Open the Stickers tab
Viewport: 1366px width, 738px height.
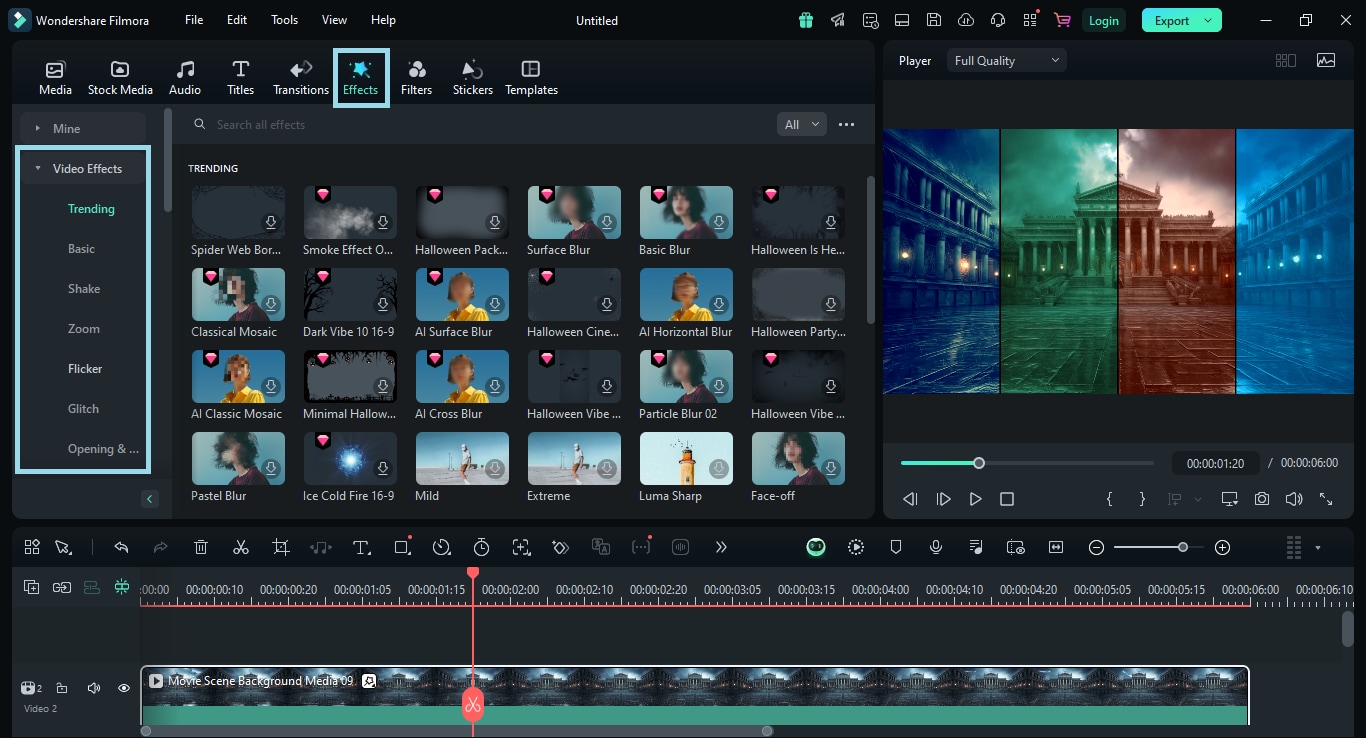point(472,77)
